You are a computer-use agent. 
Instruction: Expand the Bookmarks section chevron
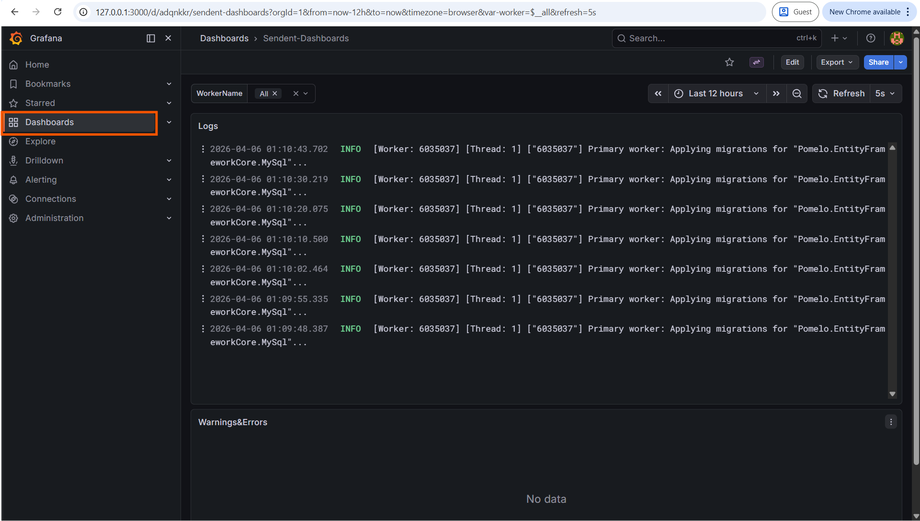tap(169, 84)
